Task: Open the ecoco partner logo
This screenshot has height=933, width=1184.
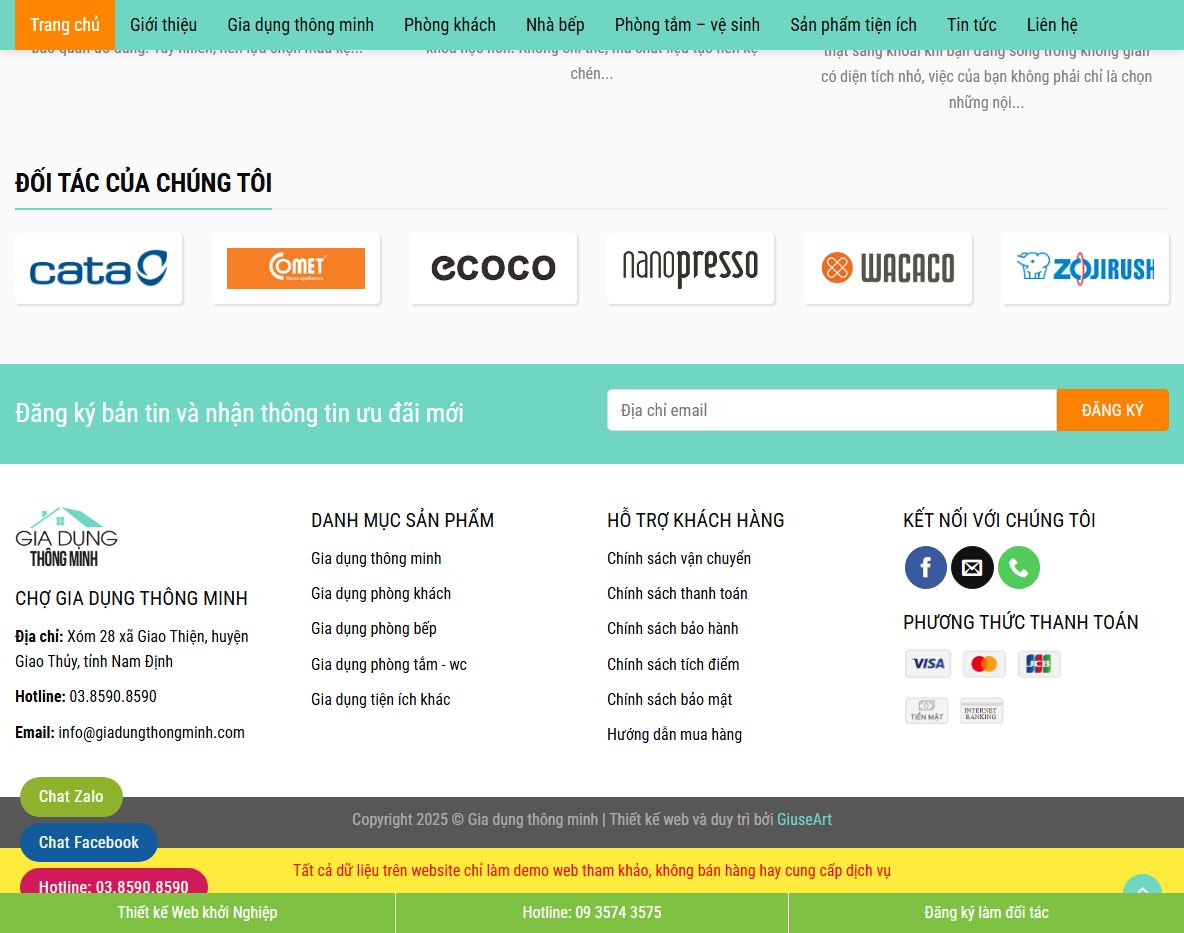Action: pyautogui.click(x=493, y=269)
